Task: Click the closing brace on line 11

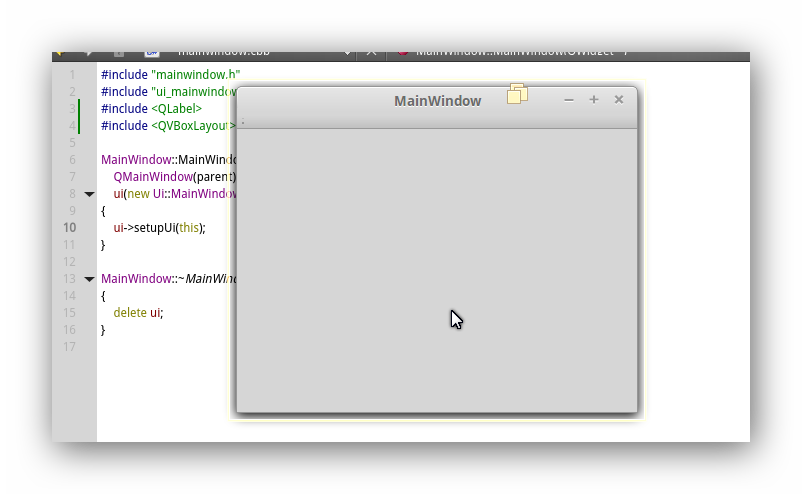Action: click(103, 245)
